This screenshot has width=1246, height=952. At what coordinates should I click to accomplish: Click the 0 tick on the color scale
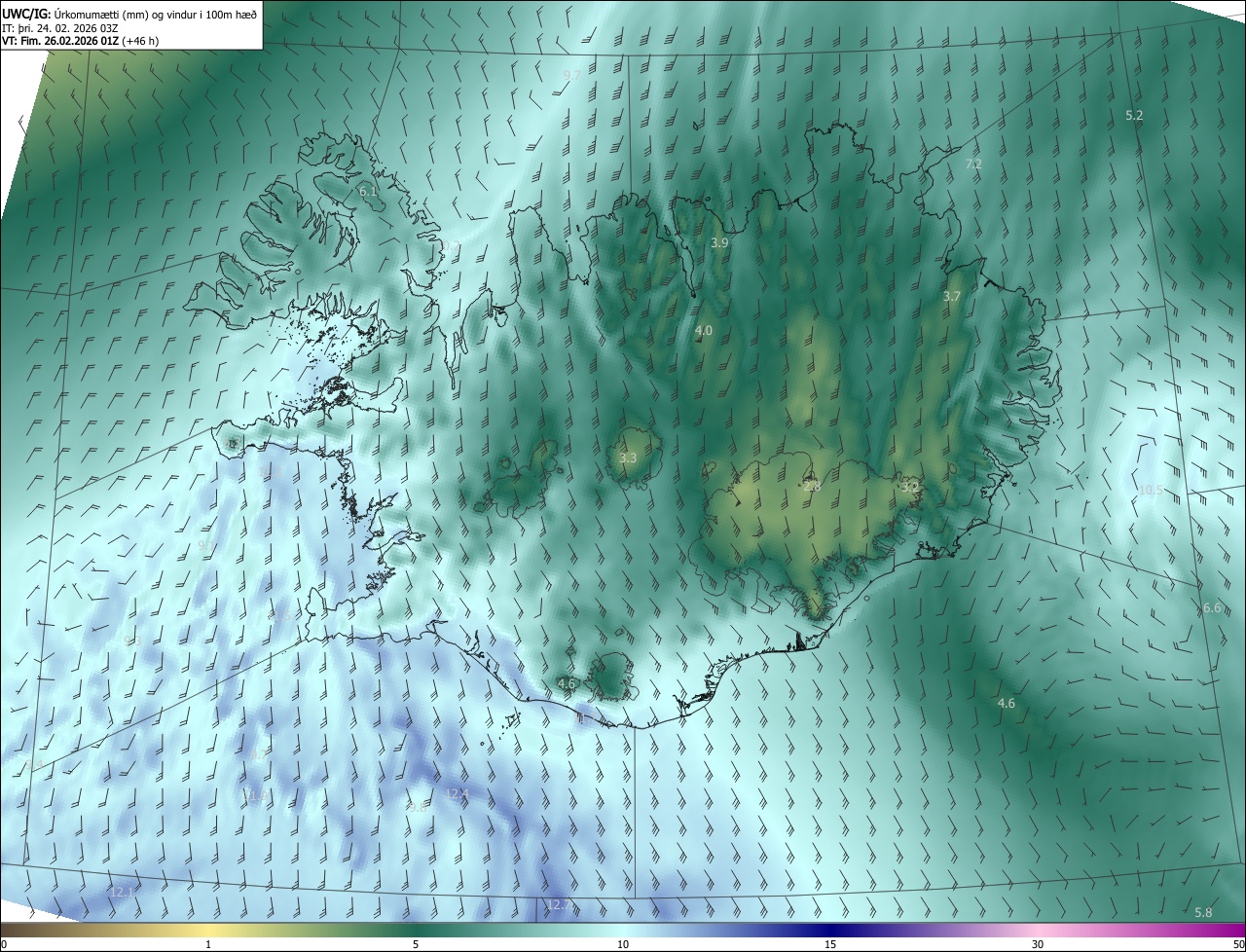[4, 944]
